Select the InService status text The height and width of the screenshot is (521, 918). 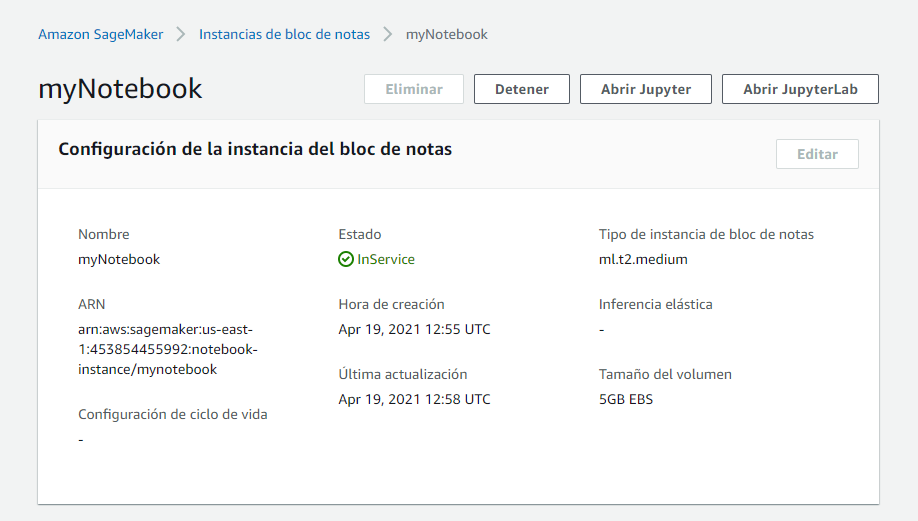386,259
